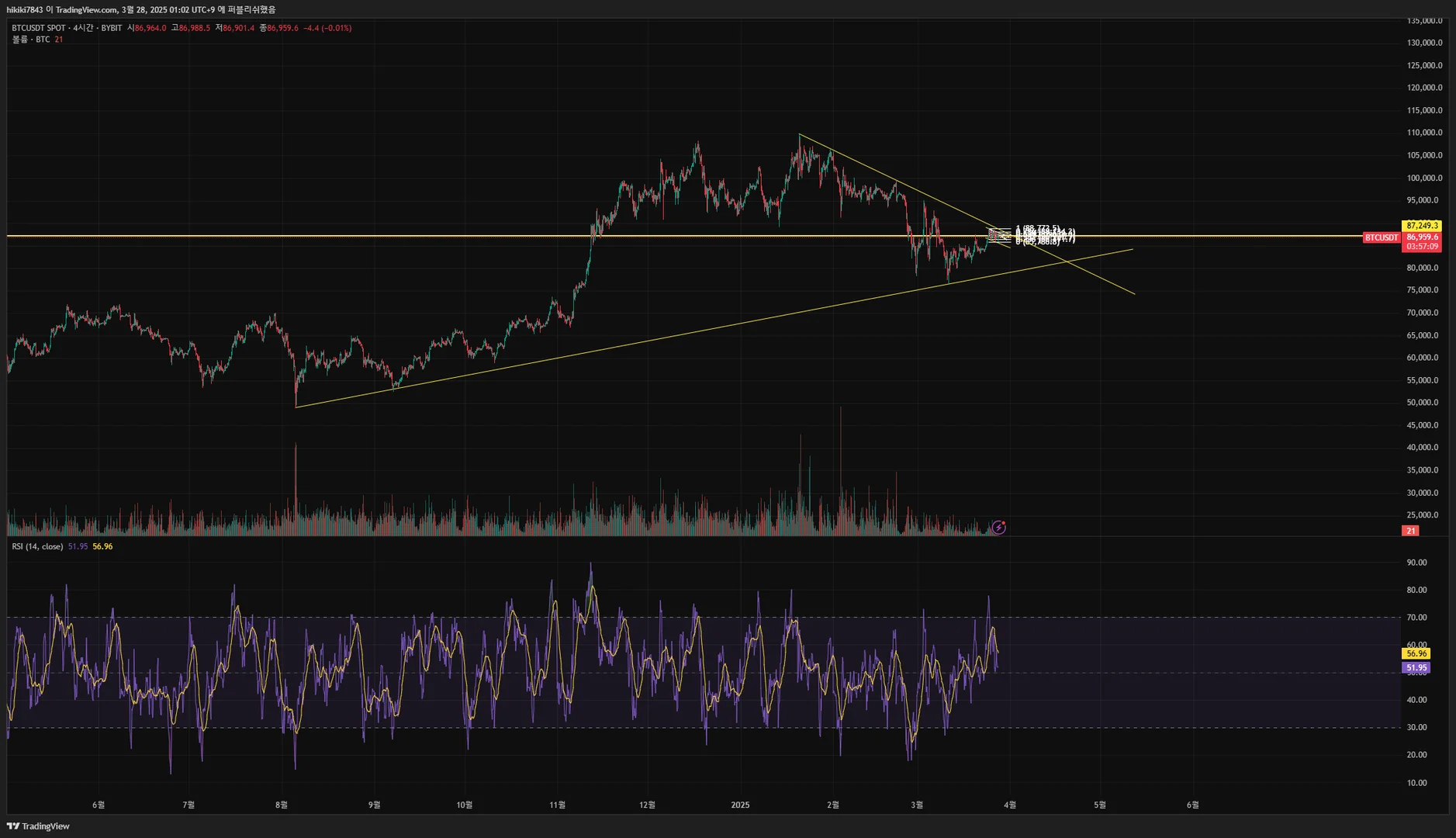Click the 50,000.0 price axis label

1423,403
